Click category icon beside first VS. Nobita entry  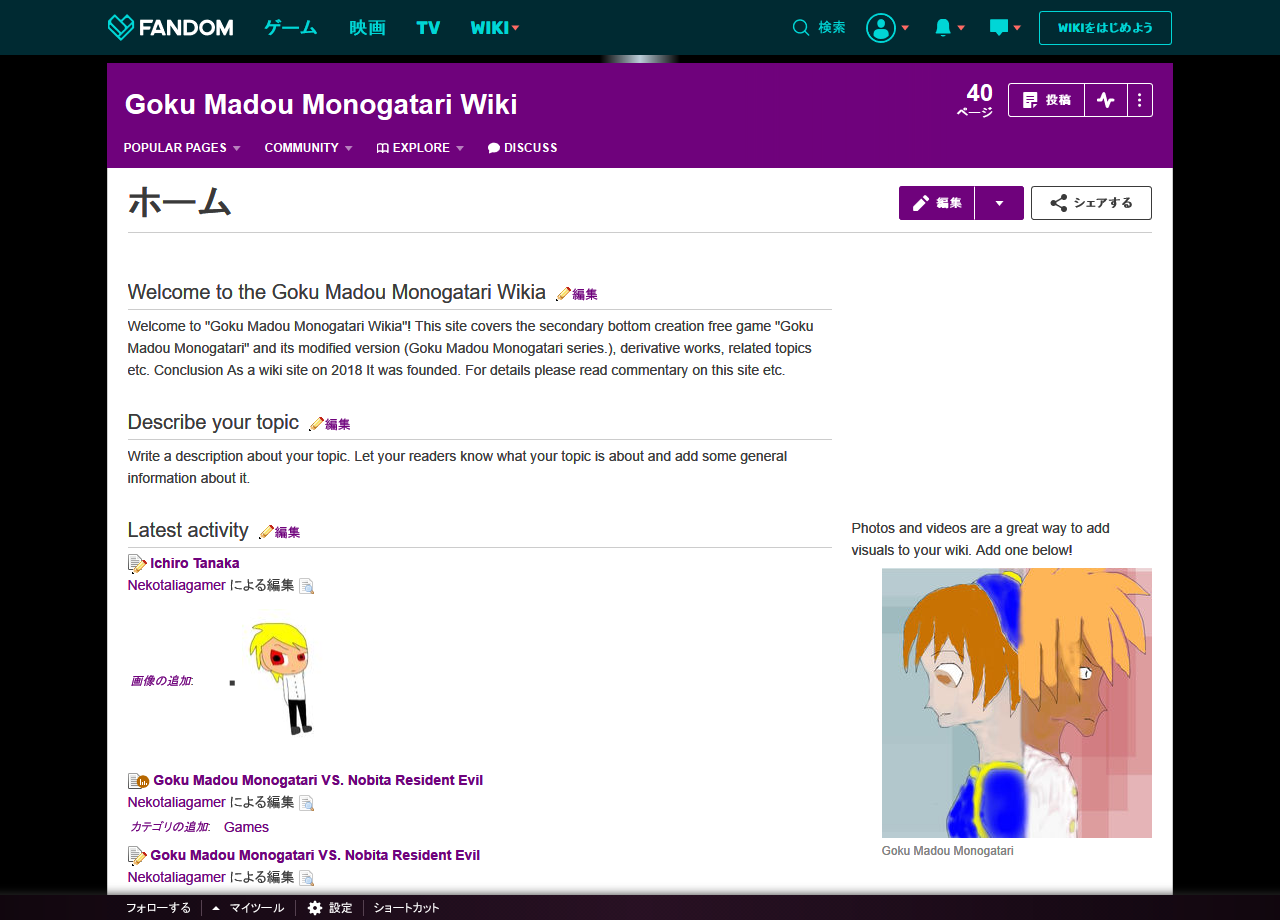[139, 780]
